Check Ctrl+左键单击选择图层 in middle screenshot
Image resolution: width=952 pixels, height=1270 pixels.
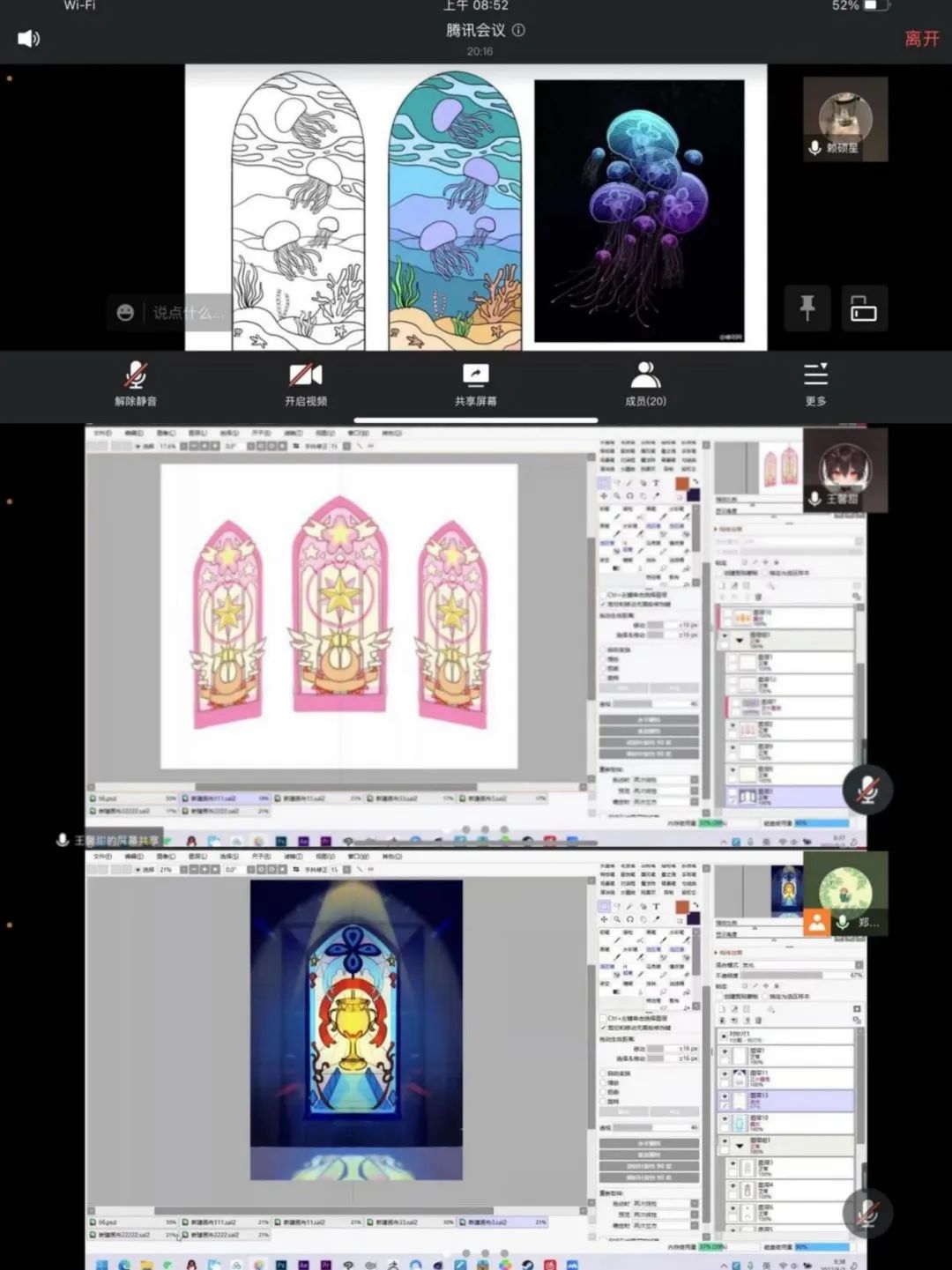[x=603, y=595]
